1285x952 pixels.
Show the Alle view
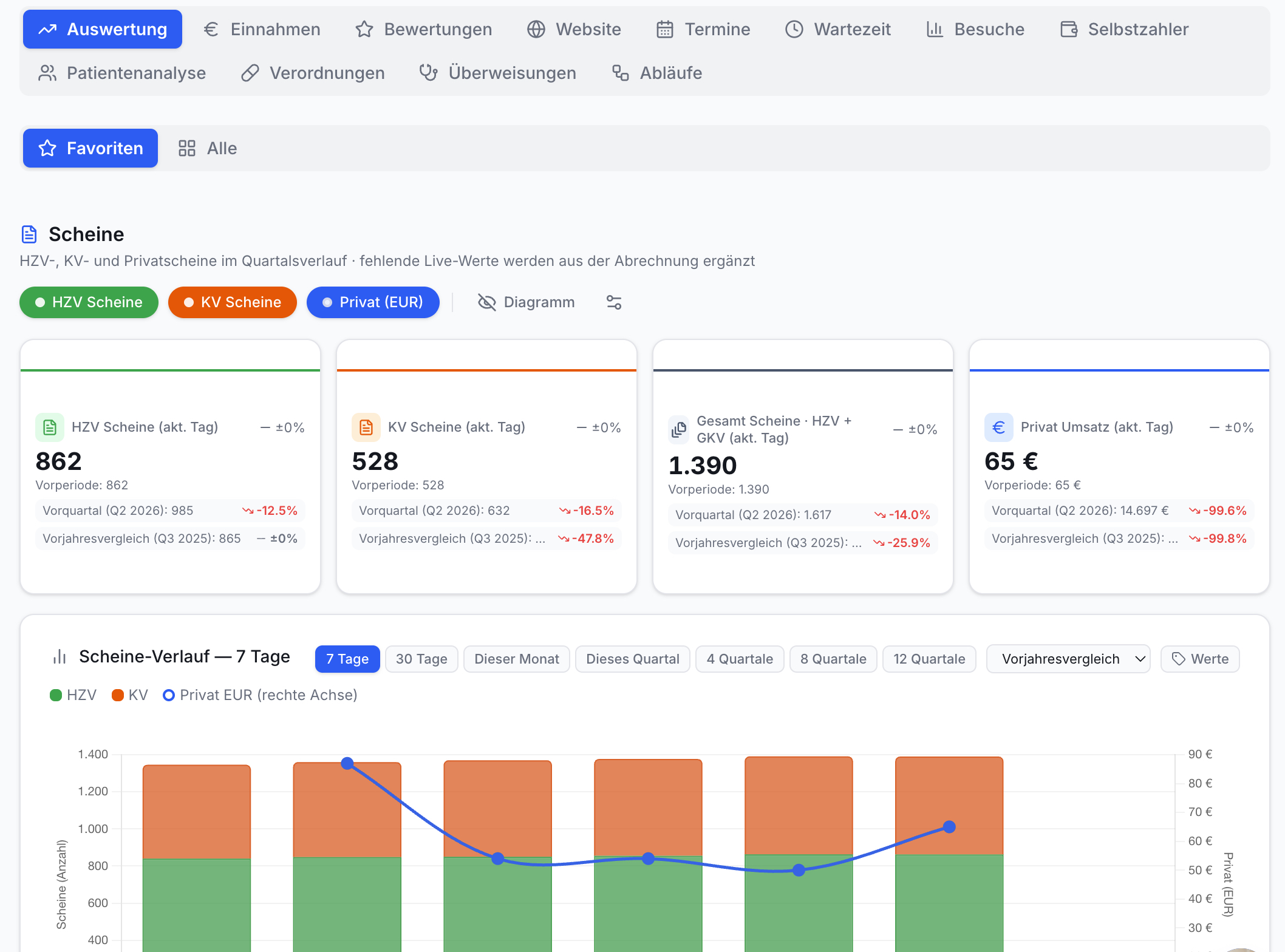tap(208, 148)
